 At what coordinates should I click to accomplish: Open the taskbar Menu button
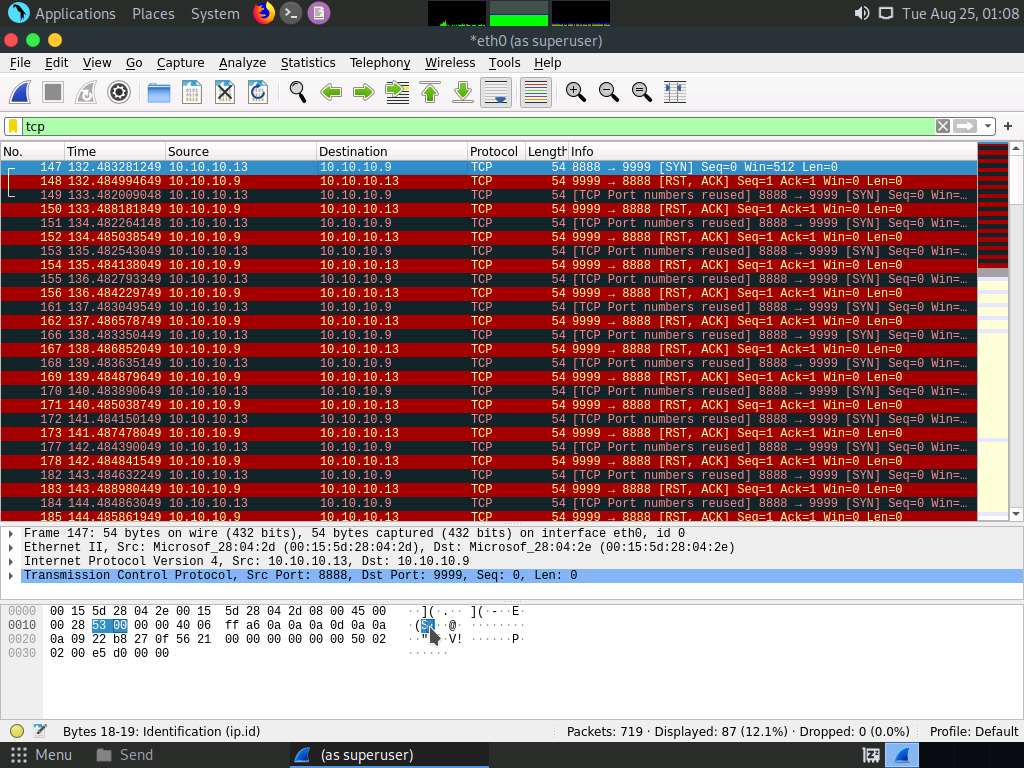[x=40, y=755]
